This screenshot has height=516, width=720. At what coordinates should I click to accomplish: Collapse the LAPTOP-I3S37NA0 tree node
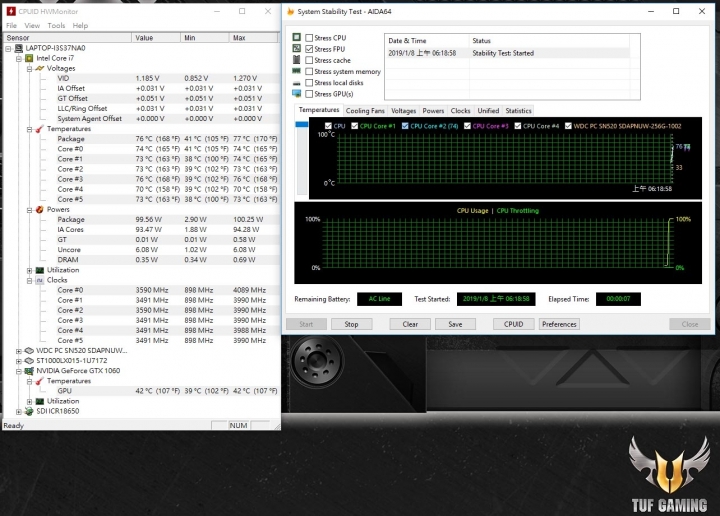tap(8, 48)
